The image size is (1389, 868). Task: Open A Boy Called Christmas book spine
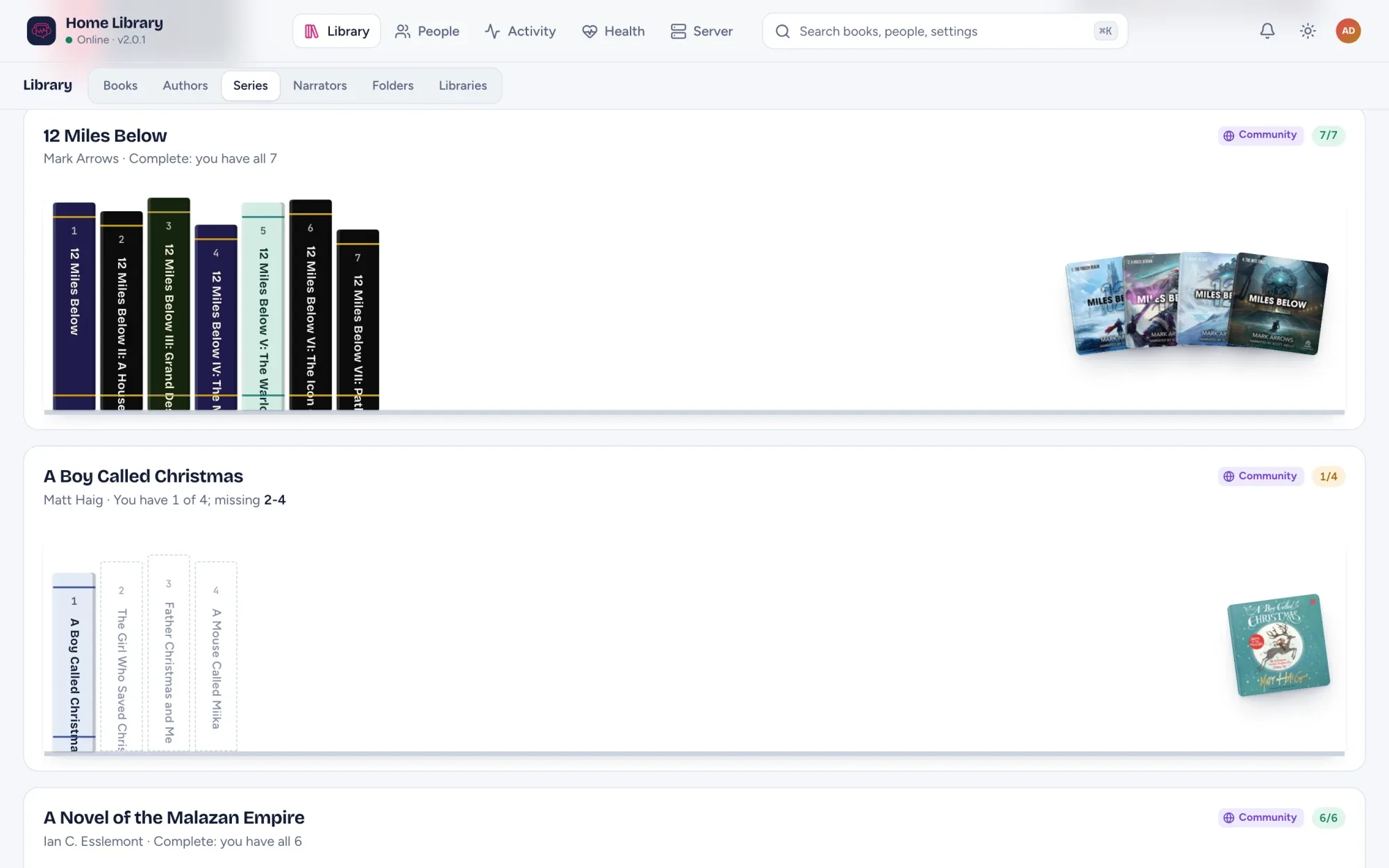tap(74, 662)
